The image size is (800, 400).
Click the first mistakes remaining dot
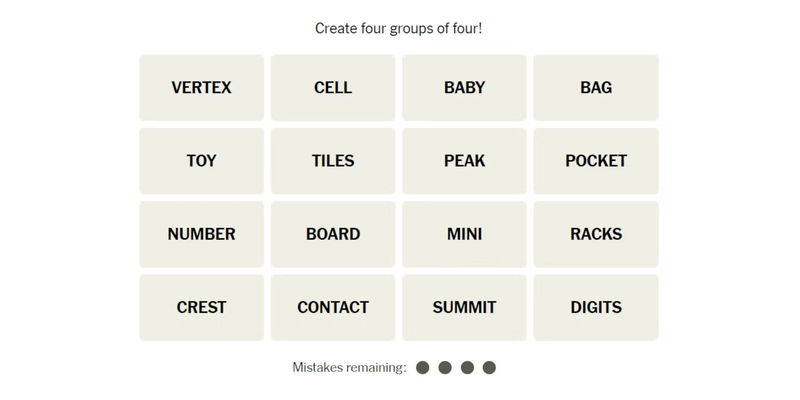pyautogui.click(x=423, y=368)
